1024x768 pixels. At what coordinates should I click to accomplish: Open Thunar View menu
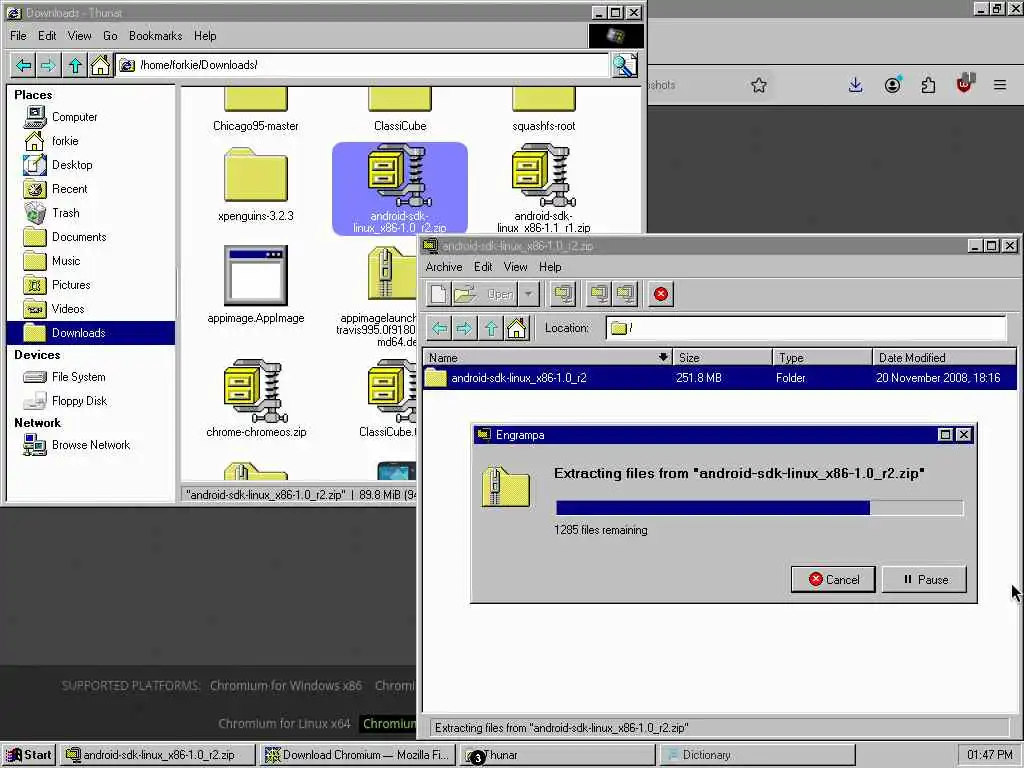click(79, 36)
